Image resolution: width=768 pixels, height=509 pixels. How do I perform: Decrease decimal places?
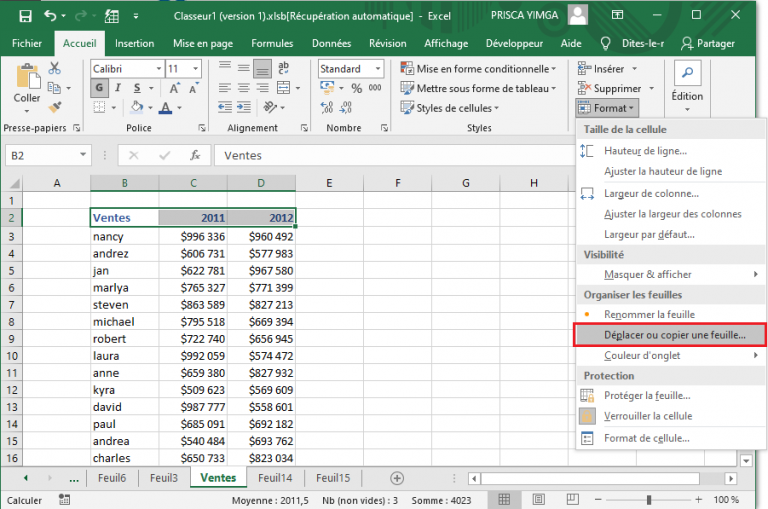(x=346, y=107)
